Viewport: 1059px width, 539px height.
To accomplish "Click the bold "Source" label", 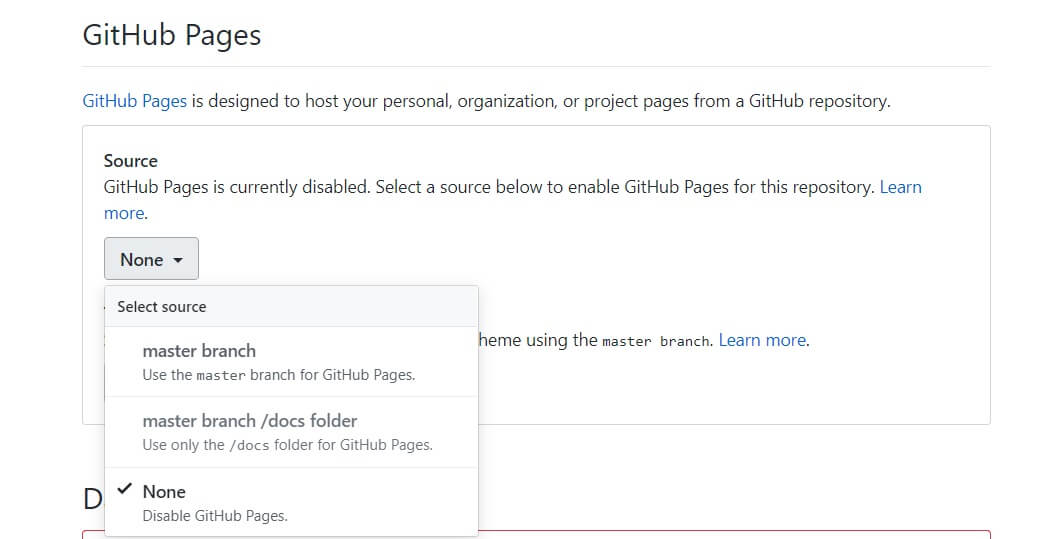I will pos(131,160).
